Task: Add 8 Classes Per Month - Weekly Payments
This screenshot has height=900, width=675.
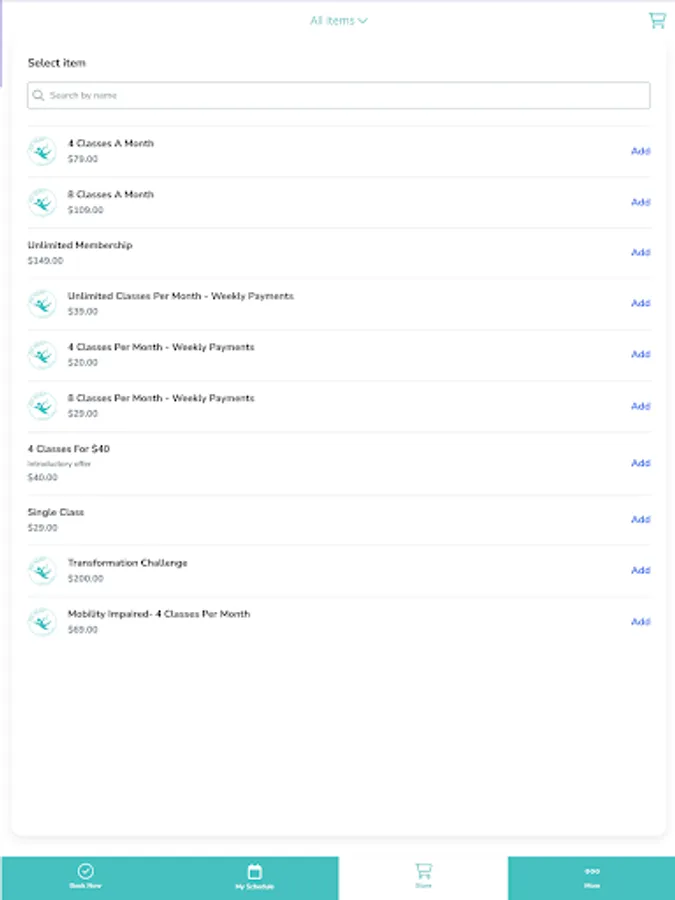Action: (641, 406)
